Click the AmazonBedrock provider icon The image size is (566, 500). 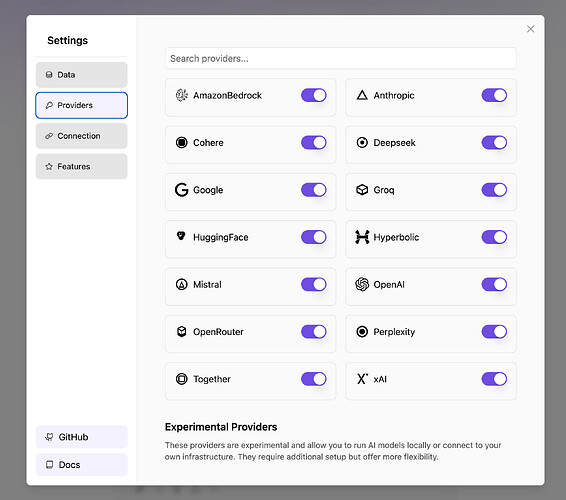[182, 95]
